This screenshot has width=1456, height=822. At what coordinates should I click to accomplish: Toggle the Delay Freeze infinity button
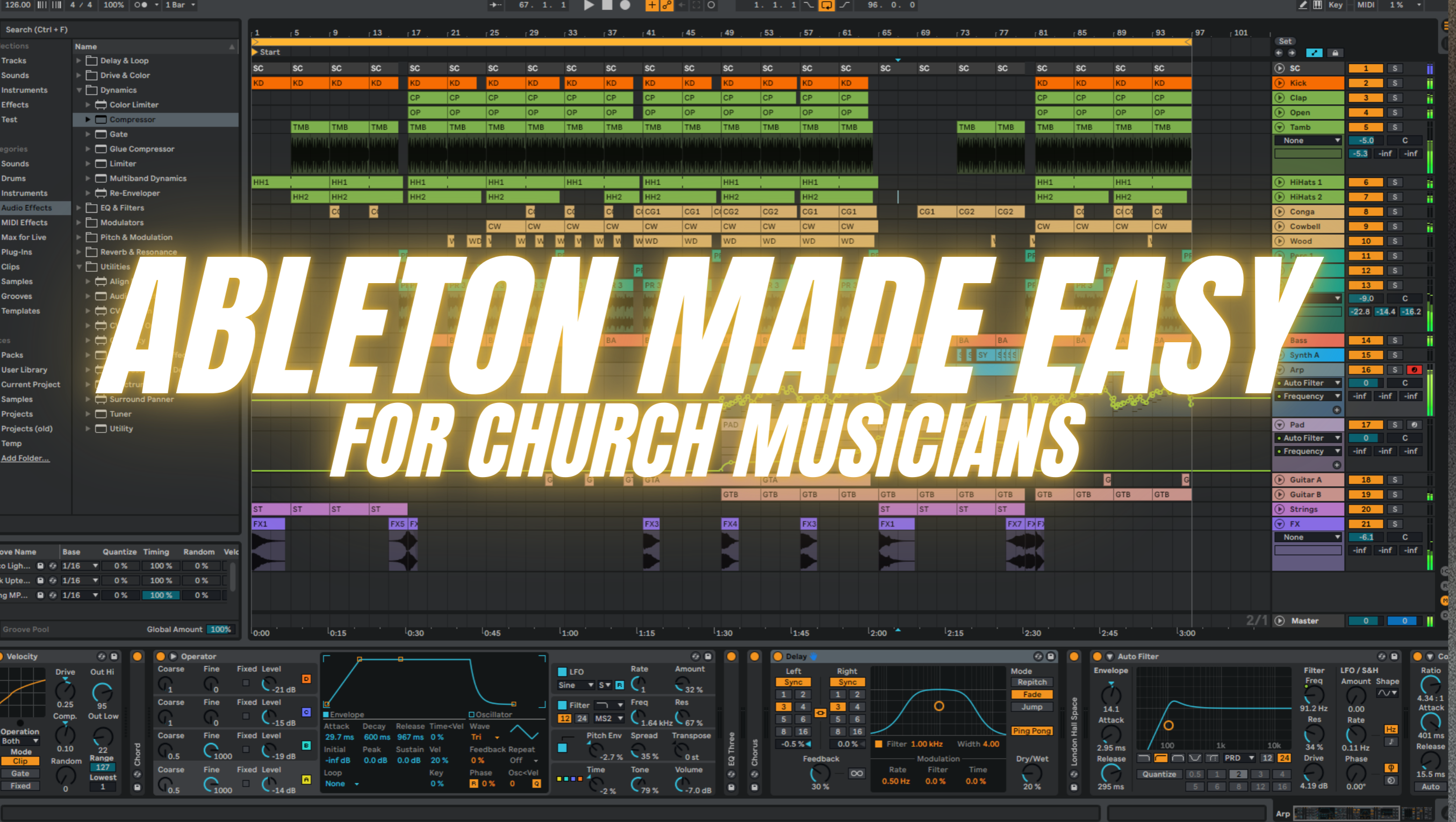click(x=856, y=774)
